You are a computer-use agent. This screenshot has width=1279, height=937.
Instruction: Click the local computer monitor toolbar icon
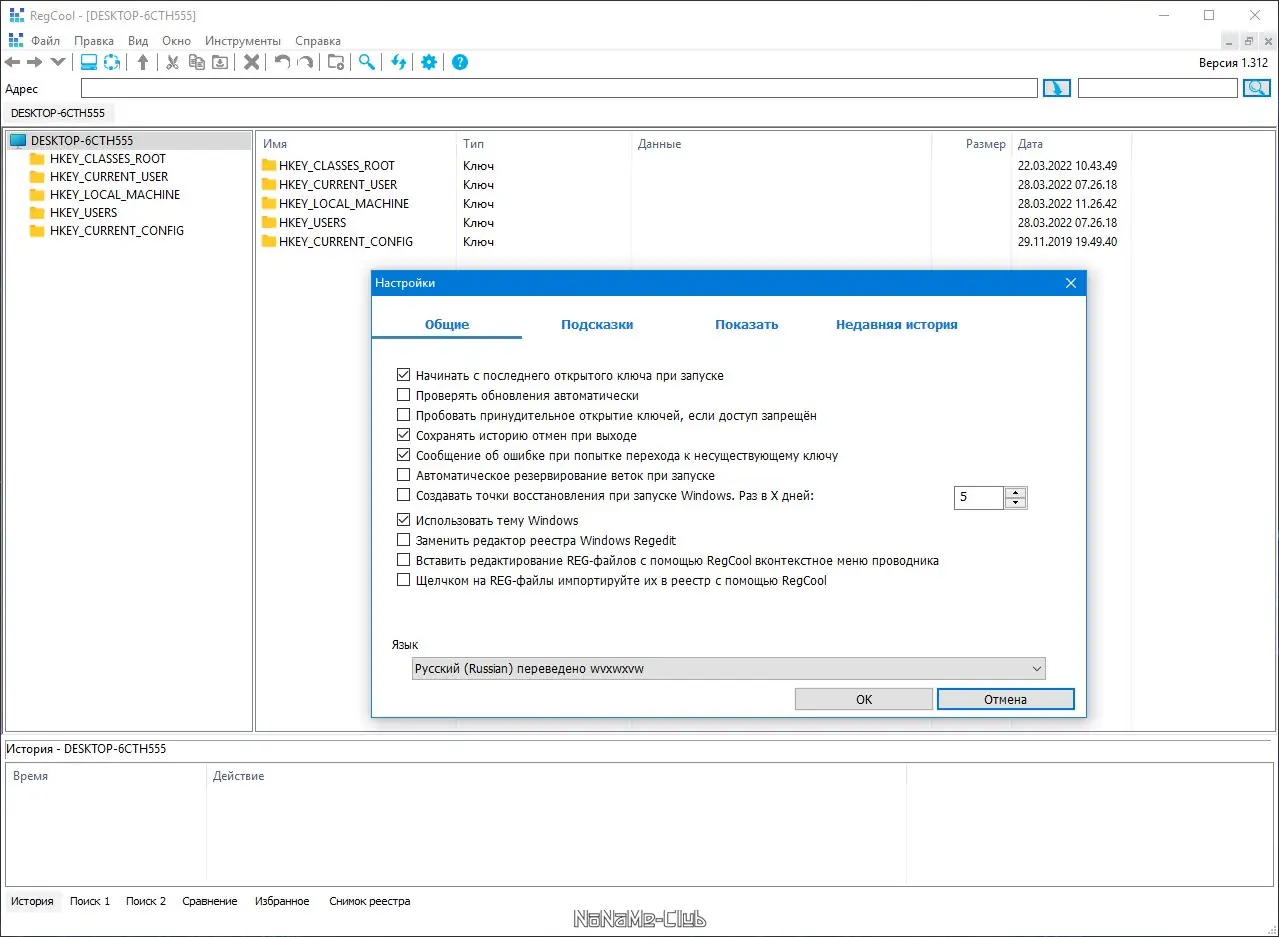click(89, 62)
